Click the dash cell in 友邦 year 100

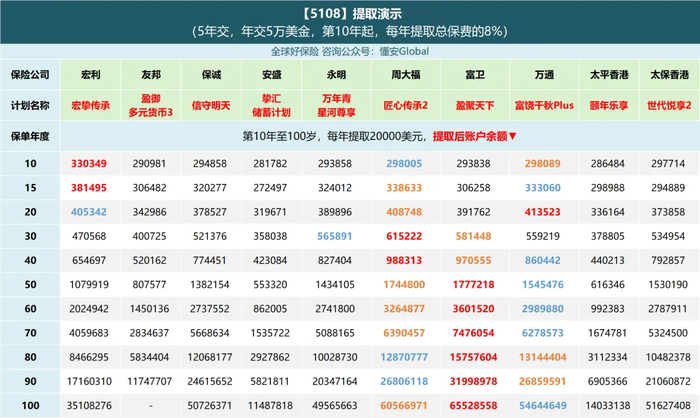[151, 405]
